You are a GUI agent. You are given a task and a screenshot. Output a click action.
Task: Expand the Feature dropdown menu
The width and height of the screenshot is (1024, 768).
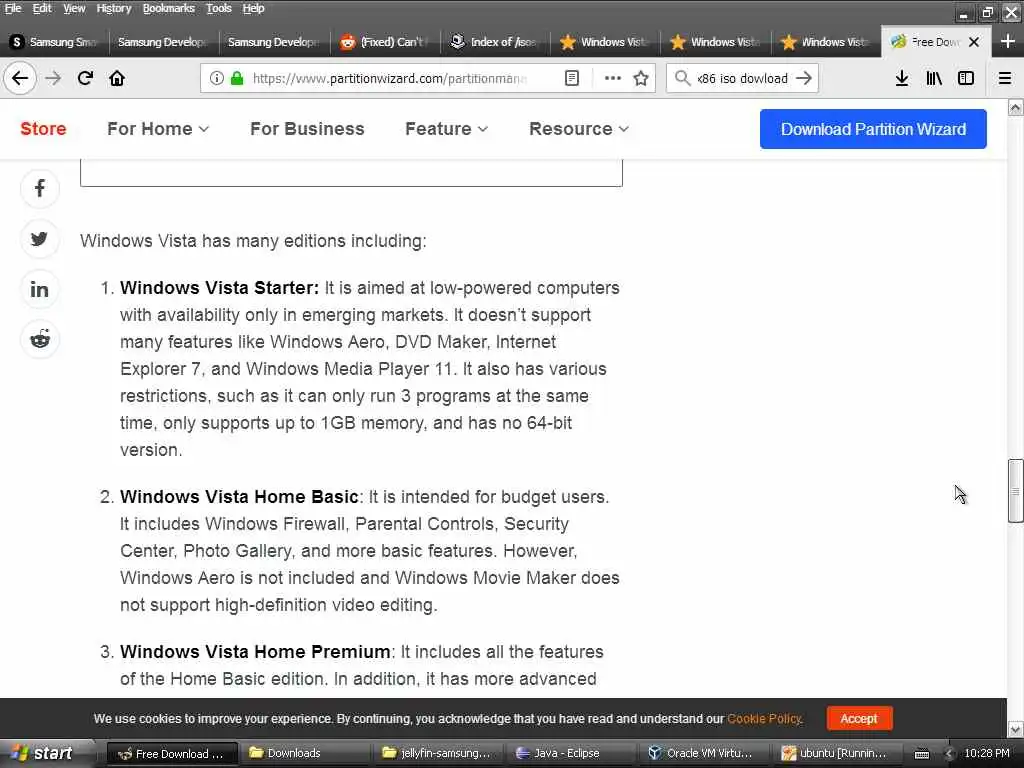coord(447,129)
